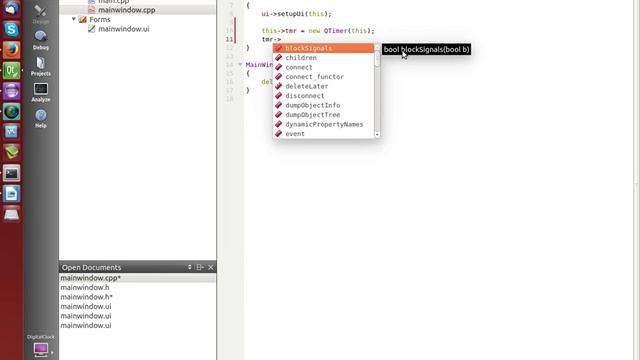The width and height of the screenshot is (640, 360).
Task: Choose event completion item
Action: [x=323, y=133]
